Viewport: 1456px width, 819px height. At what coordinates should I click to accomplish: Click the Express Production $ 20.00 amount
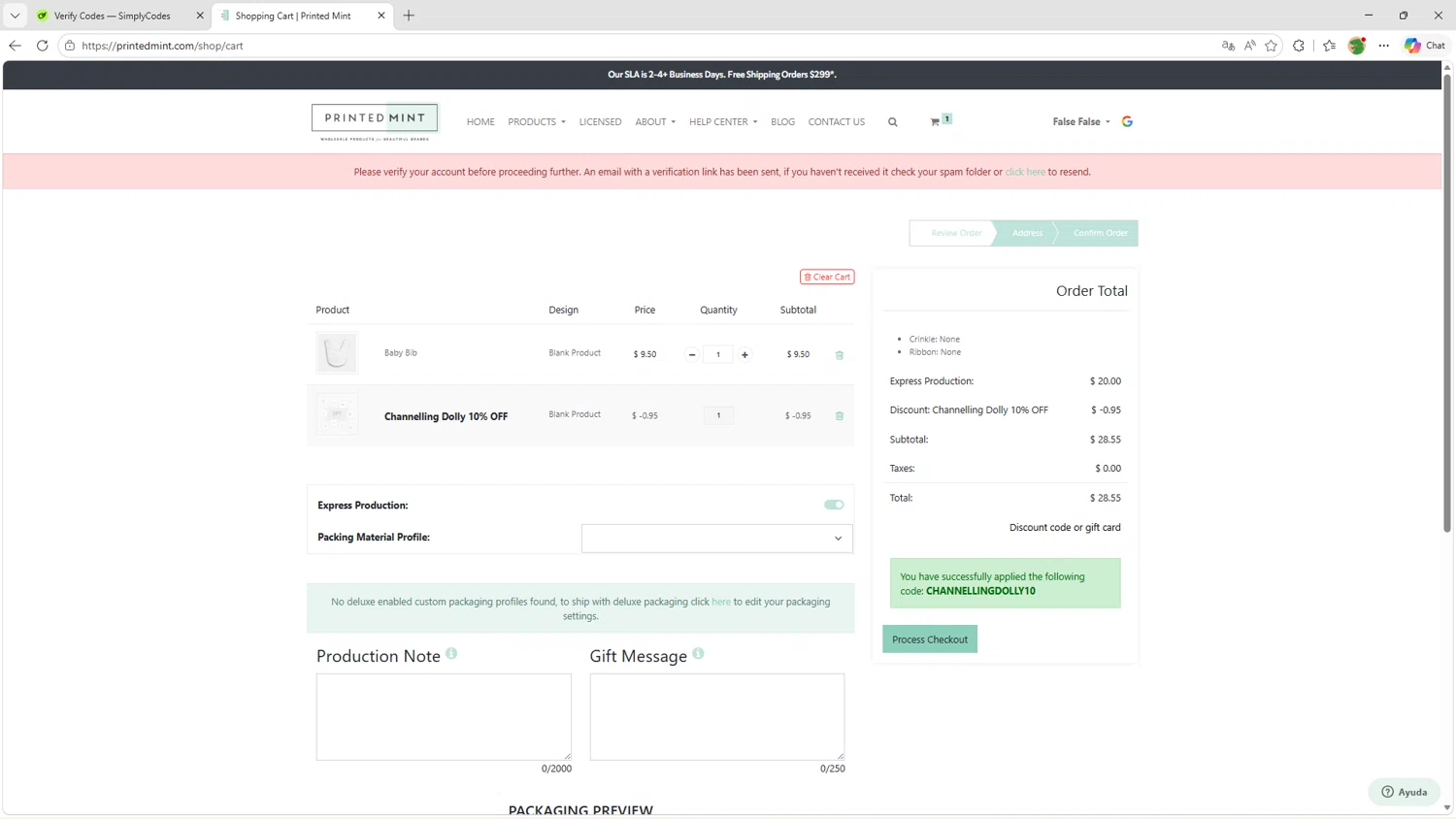pyautogui.click(x=1106, y=381)
